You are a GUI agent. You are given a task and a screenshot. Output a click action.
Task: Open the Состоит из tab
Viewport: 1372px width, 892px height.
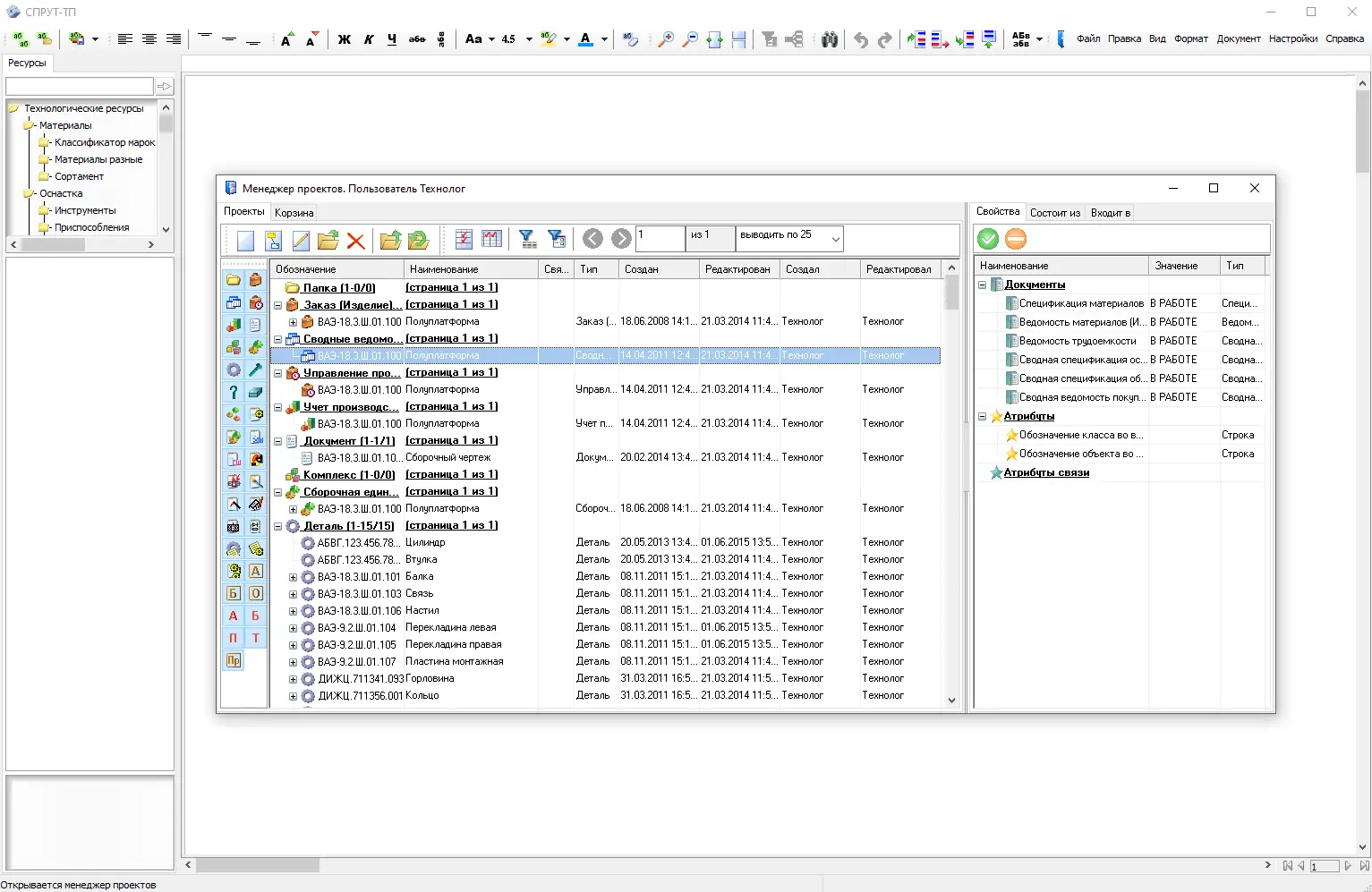(x=1054, y=213)
